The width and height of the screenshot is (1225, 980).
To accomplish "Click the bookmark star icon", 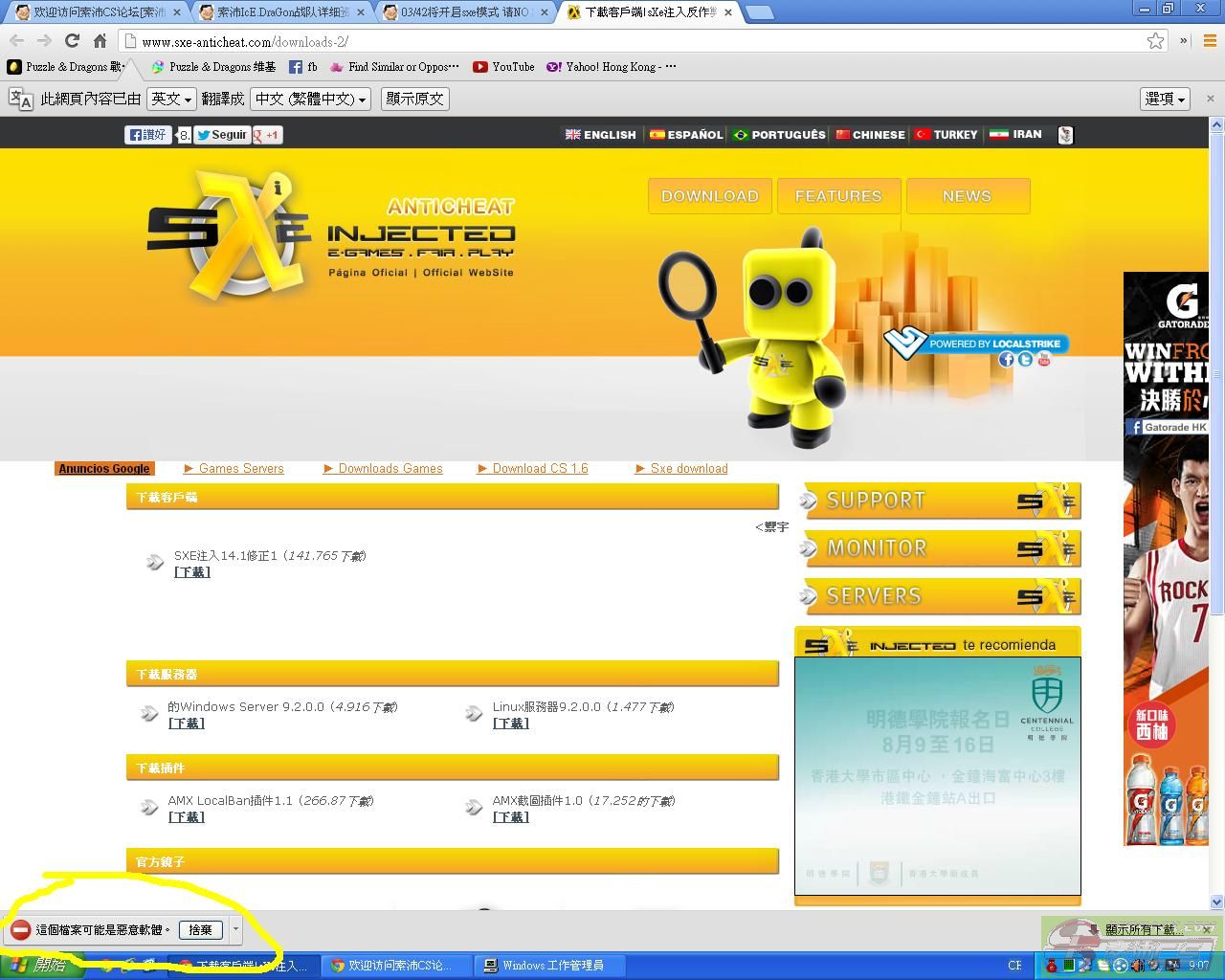I will click(1155, 41).
